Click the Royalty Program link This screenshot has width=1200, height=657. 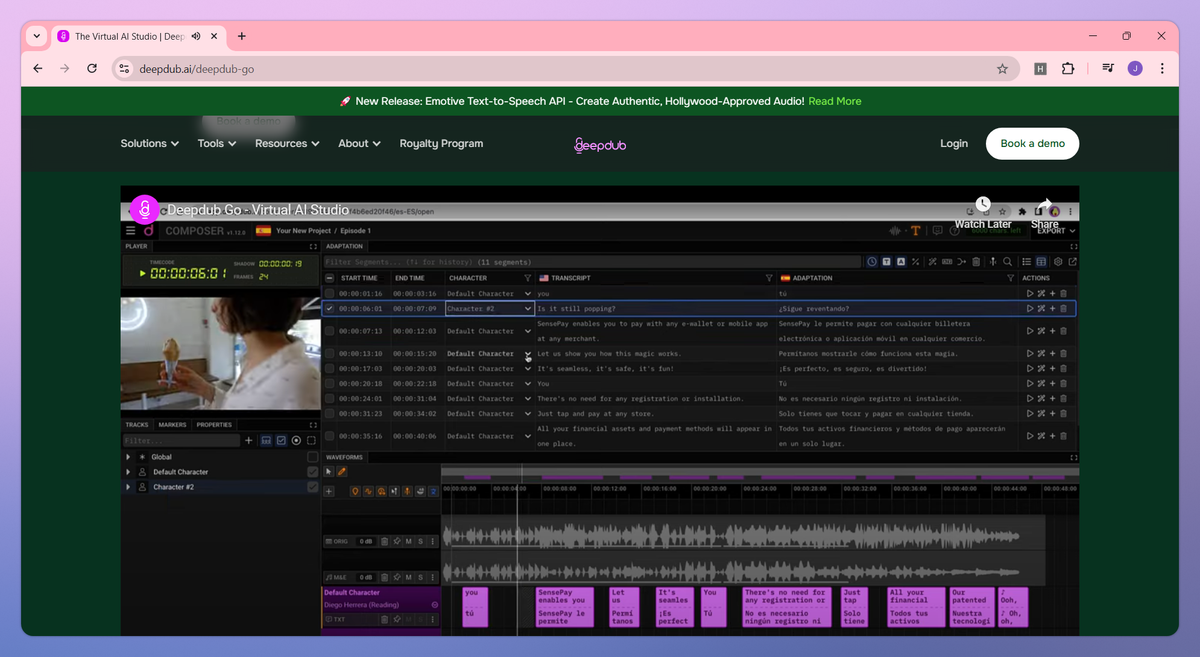441,144
